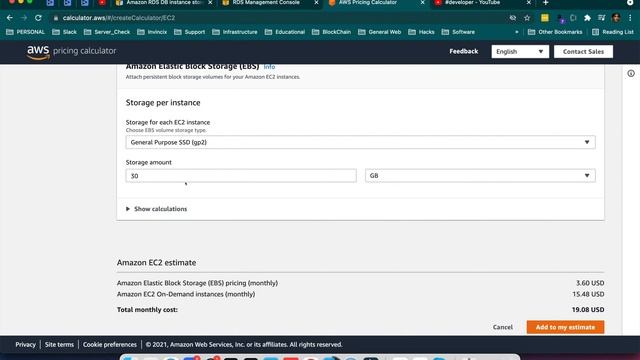Open the yellow sticky note extension
This screenshot has height=360, width=640.
coord(544,18)
